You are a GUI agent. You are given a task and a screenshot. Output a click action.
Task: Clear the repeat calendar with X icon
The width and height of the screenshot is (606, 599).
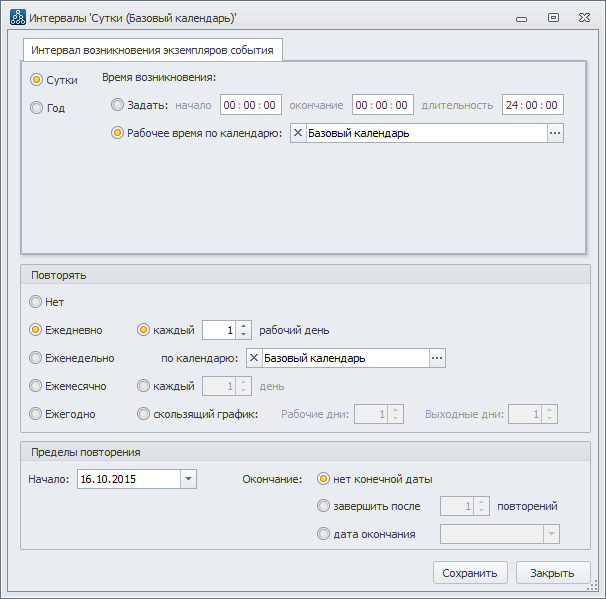[254, 358]
